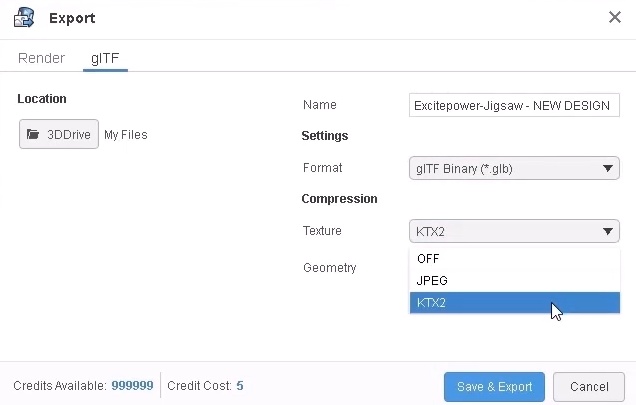The image size is (636, 405).
Task: Click the Credit Cost value
Action: click(240, 386)
